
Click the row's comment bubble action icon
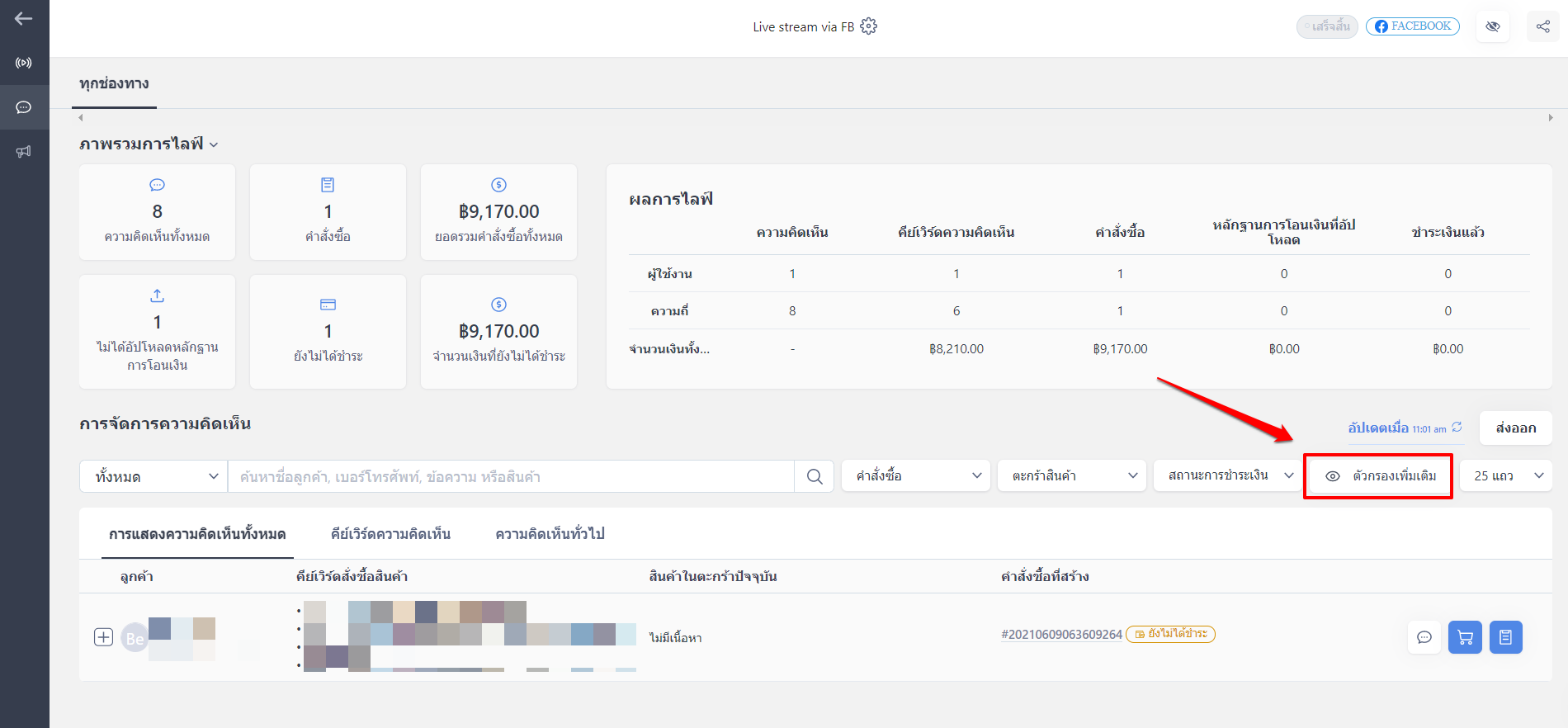(x=1424, y=637)
